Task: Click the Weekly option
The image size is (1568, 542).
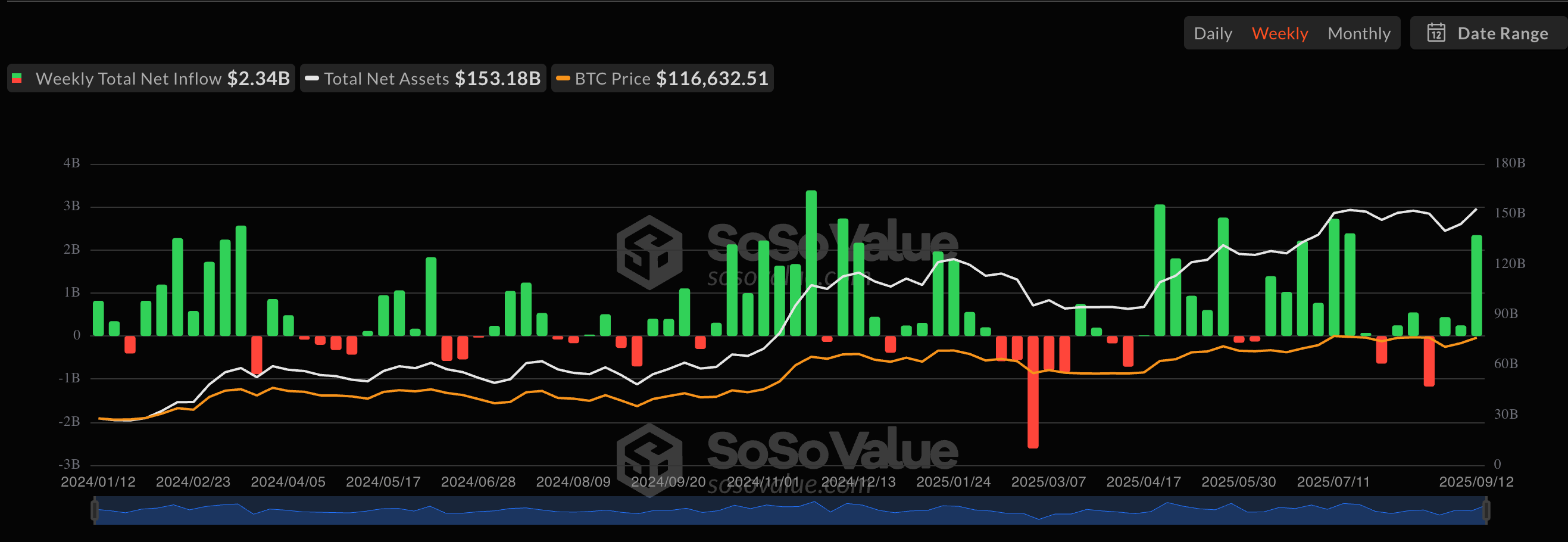Action: click(1280, 33)
